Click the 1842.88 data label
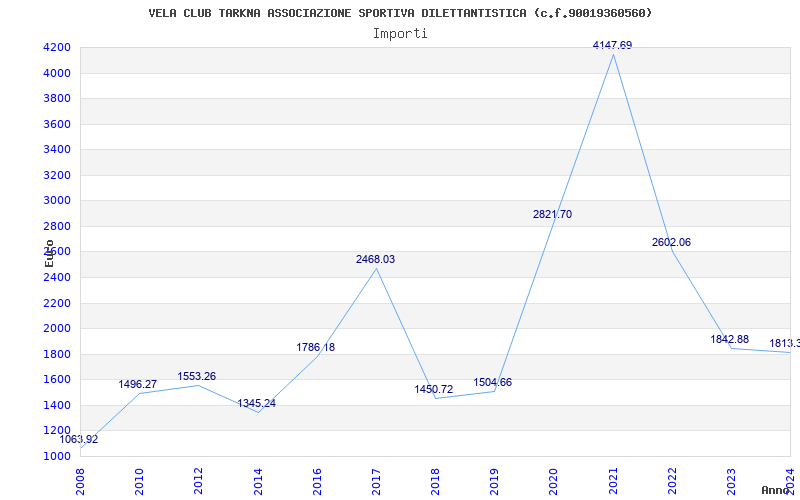 (x=730, y=339)
